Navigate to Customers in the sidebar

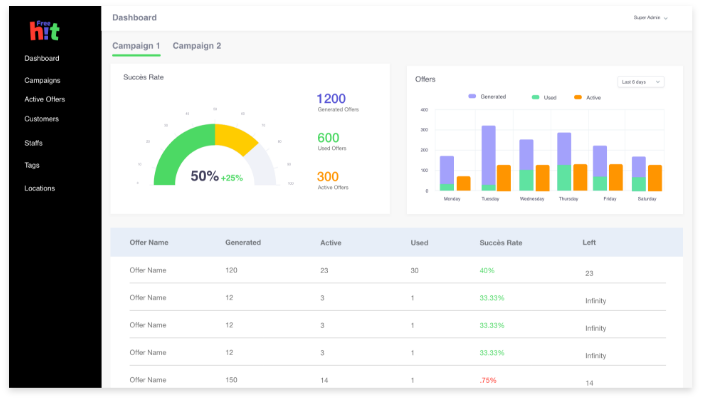tap(42, 119)
